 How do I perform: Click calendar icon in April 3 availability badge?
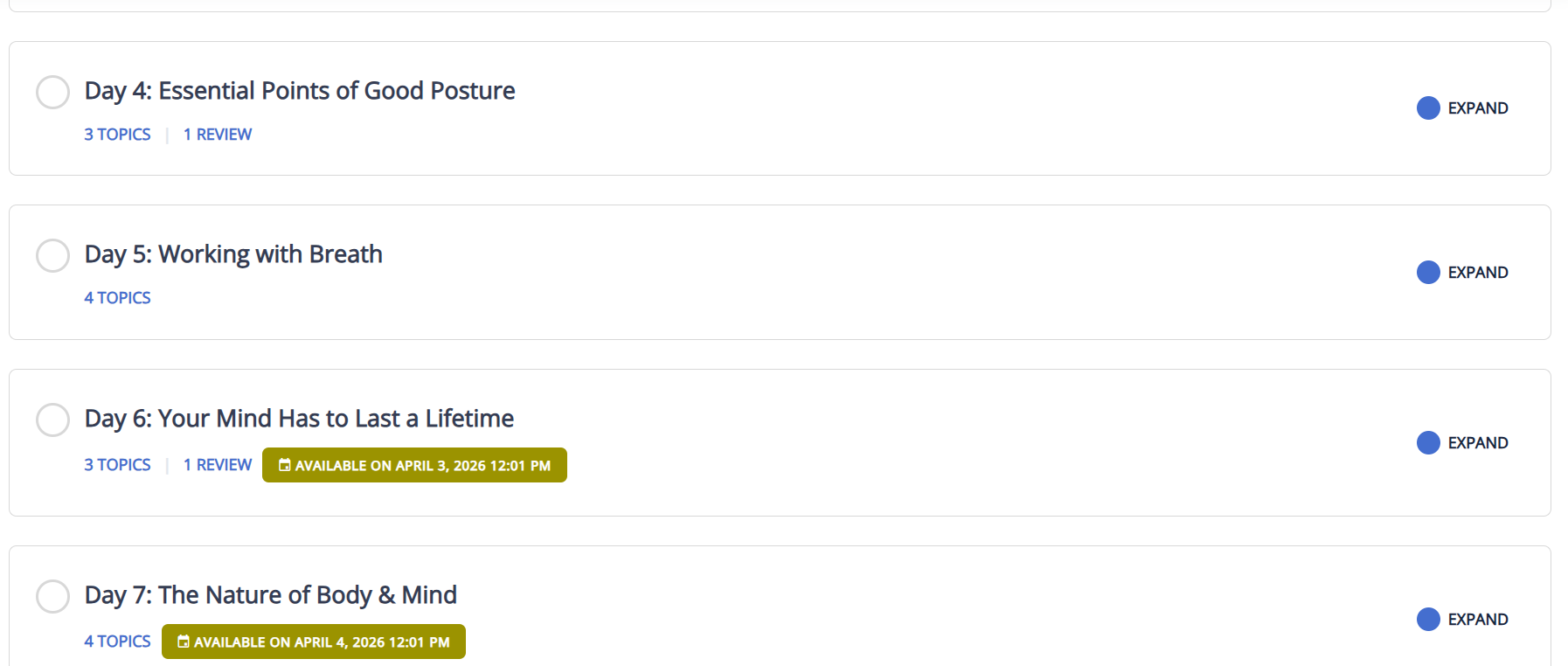point(284,465)
